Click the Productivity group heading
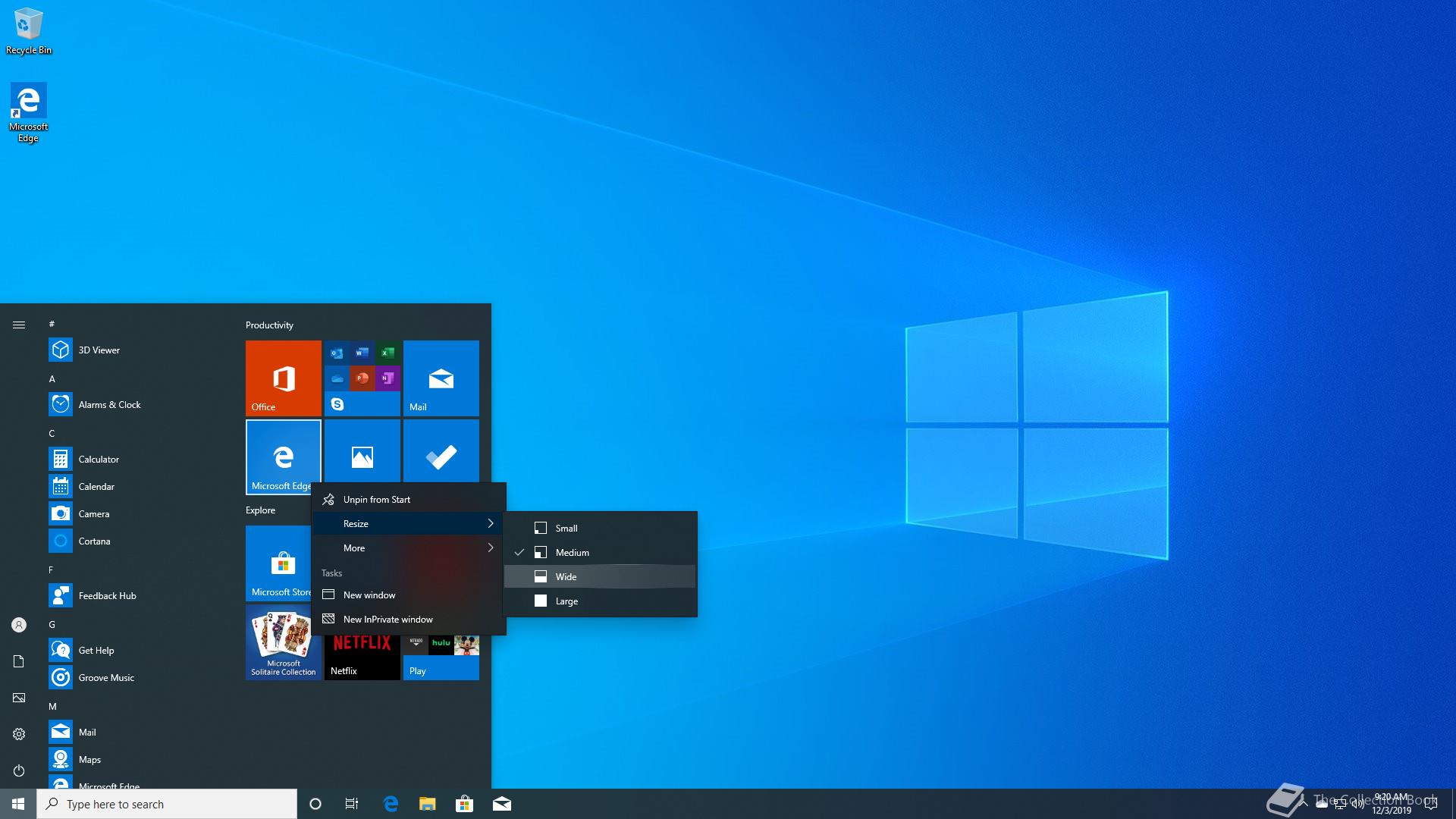Viewport: 1456px width, 819px height. 269,325
